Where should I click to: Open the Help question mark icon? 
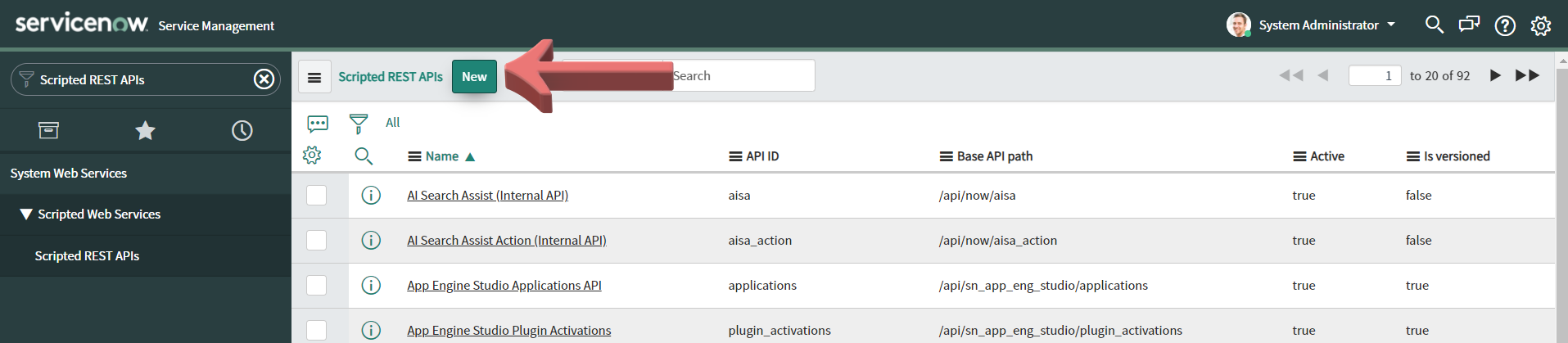click(1505, 25)
